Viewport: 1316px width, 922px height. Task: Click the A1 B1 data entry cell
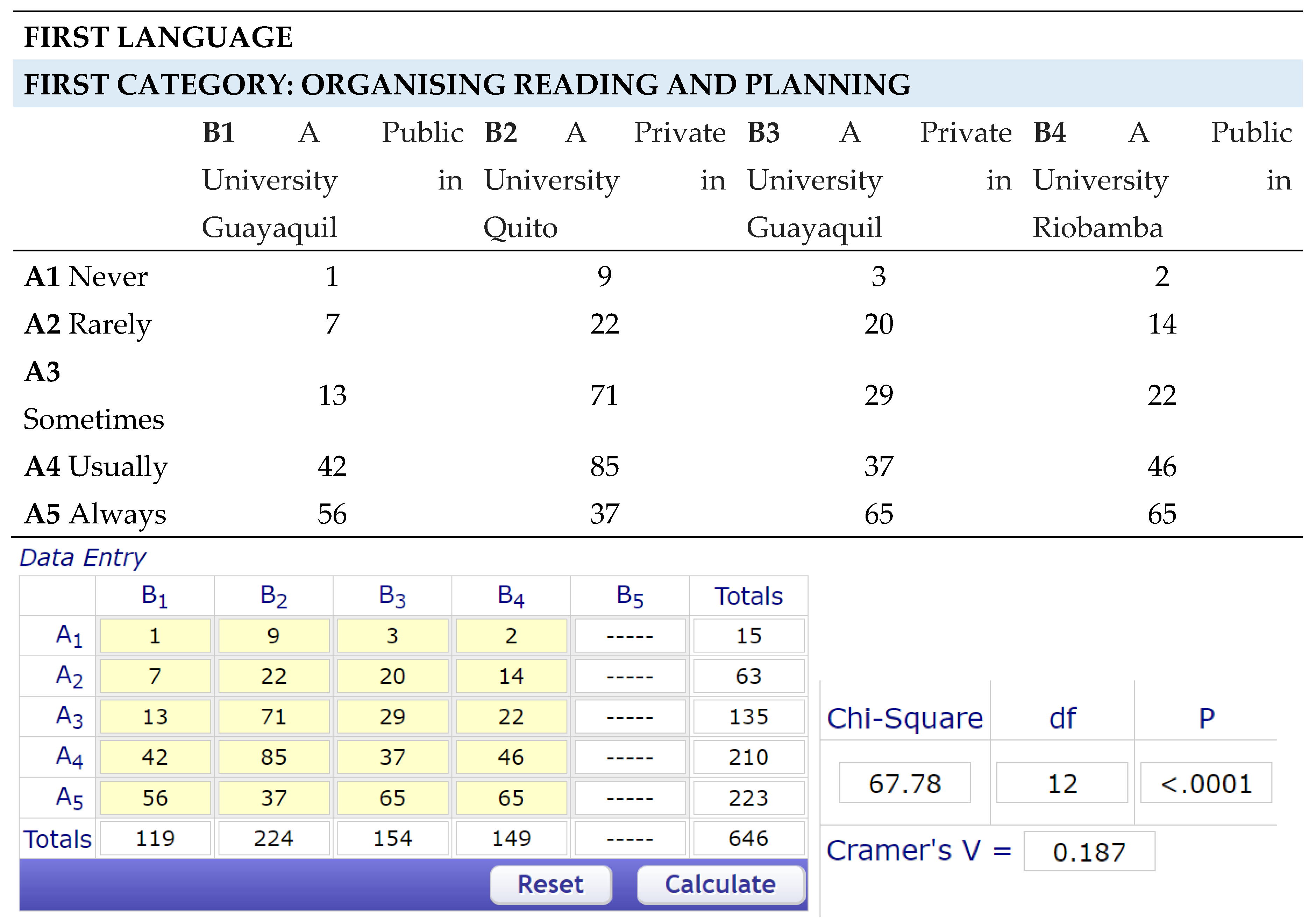tap(155, 636)
